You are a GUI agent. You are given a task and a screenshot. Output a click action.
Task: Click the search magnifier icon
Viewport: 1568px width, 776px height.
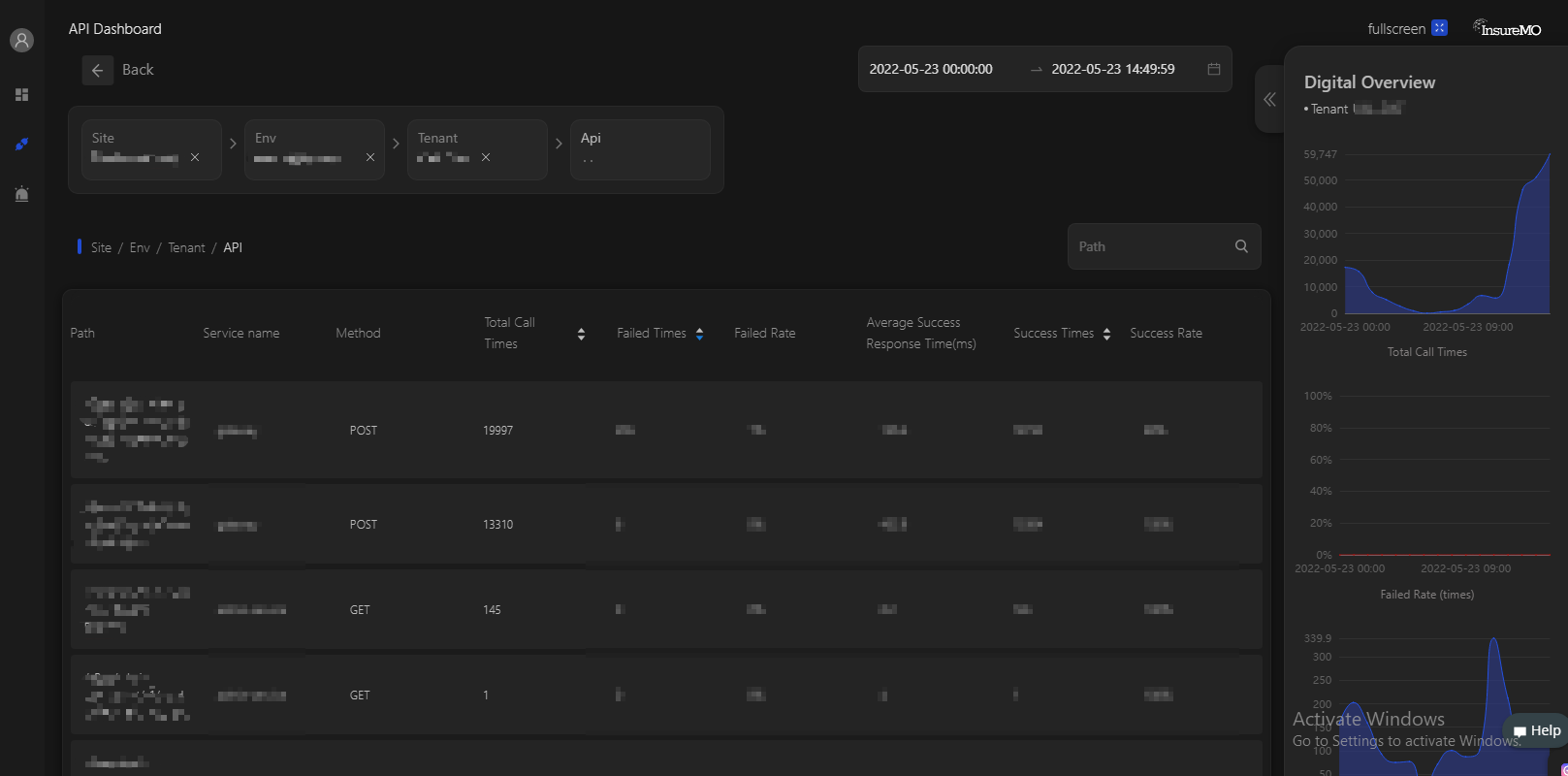coord(1241,246)
